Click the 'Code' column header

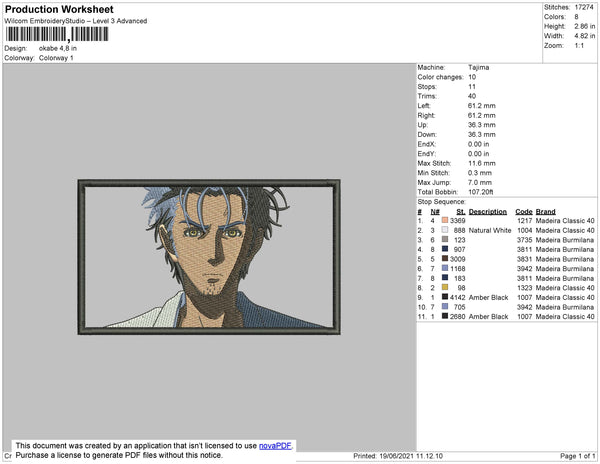pos(524,212)
